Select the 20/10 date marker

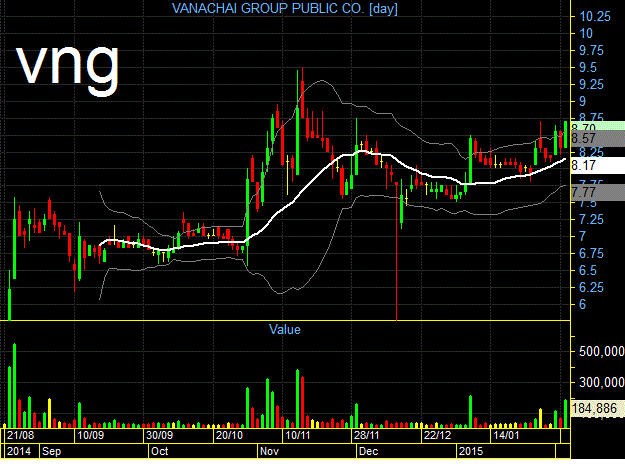(x=229, y=435)
